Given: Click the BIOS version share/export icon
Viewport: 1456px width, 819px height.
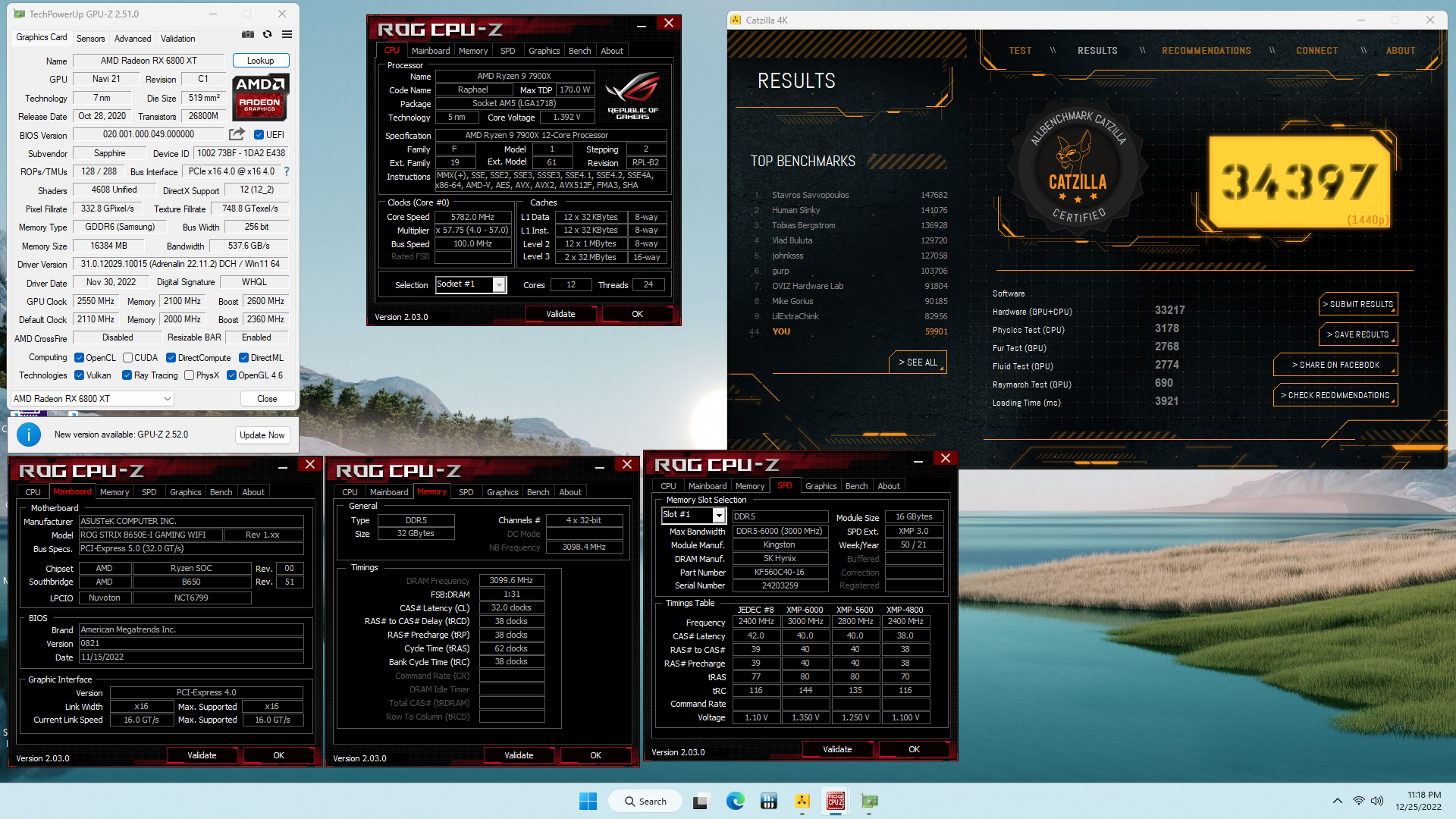Looking at the screenshot, I should click(237, 134).
